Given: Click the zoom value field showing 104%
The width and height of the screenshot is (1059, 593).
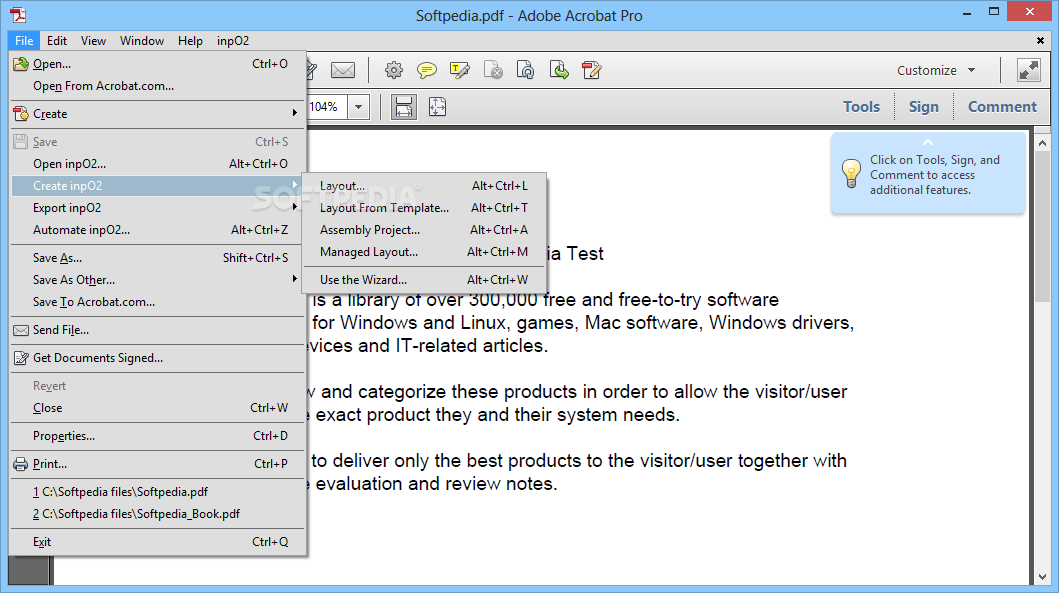Looking at the screenshot, I should 327,107.
